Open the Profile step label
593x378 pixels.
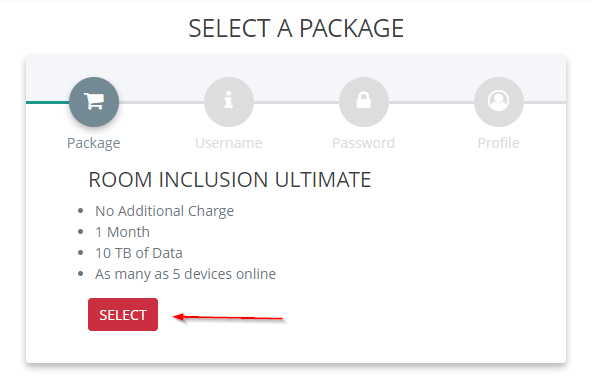pyautogui.click(x=498, y=143)
